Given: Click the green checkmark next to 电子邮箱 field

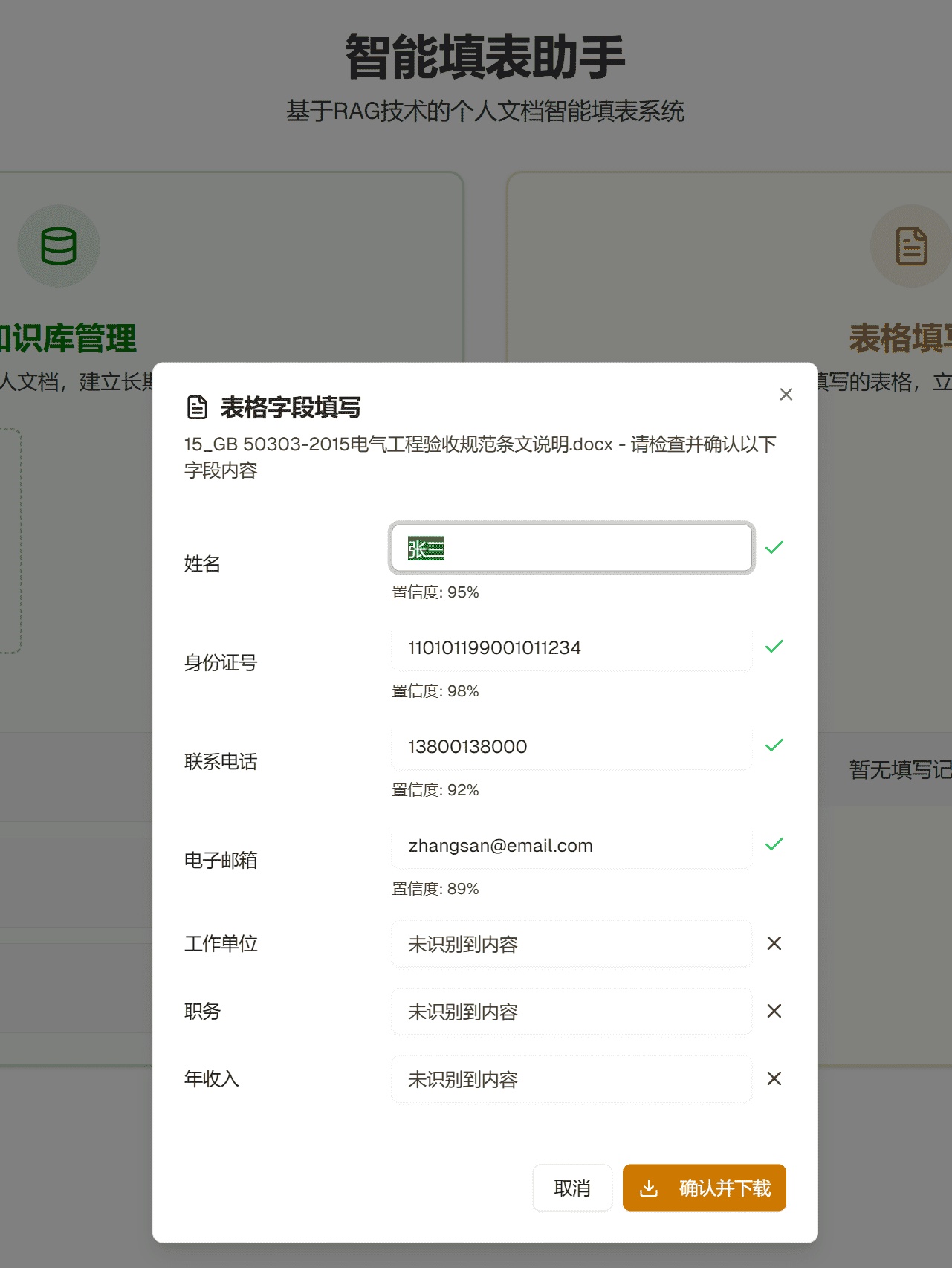Looking at the screenshot, I should point(774,844).
